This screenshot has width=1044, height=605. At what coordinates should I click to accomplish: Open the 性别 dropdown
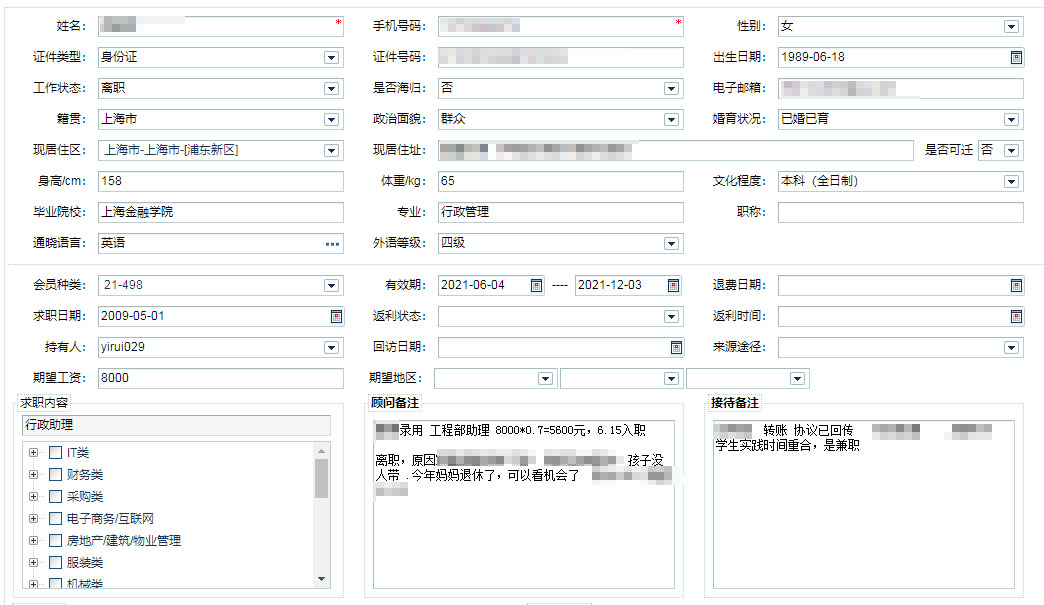[1011, 27]
